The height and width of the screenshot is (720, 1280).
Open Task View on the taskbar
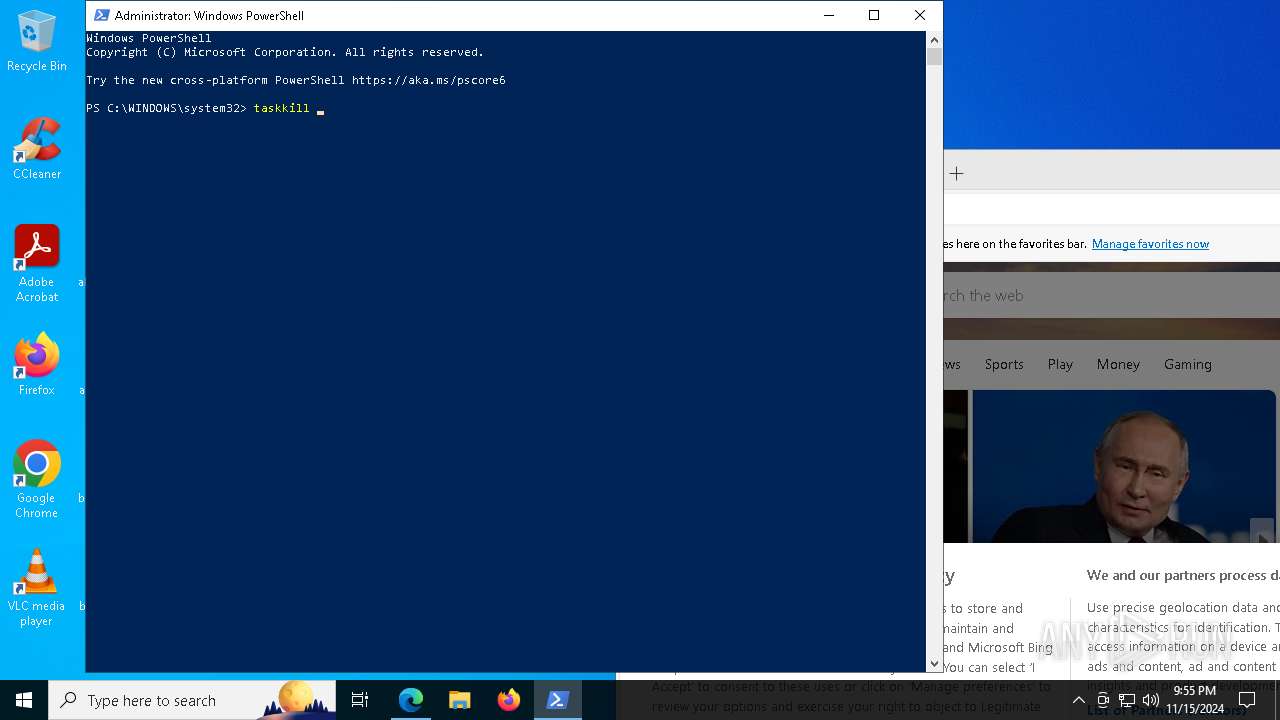[x=360, y=700]
